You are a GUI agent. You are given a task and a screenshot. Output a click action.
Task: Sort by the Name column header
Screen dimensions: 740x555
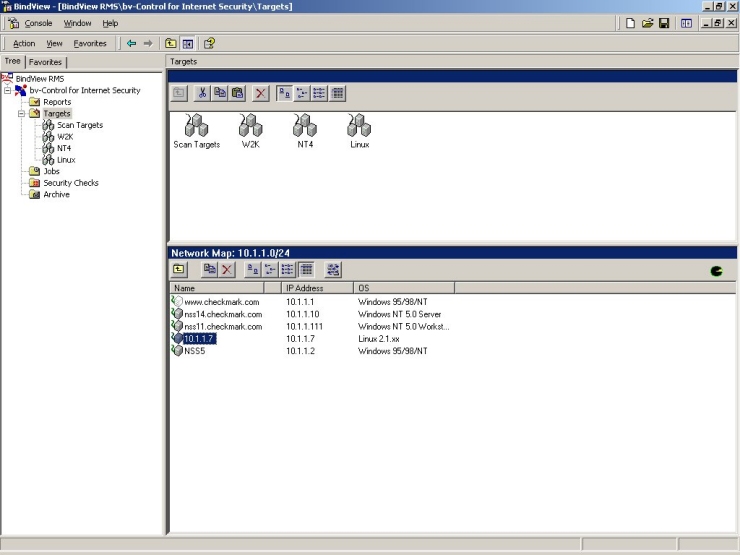tap(217, 288)
